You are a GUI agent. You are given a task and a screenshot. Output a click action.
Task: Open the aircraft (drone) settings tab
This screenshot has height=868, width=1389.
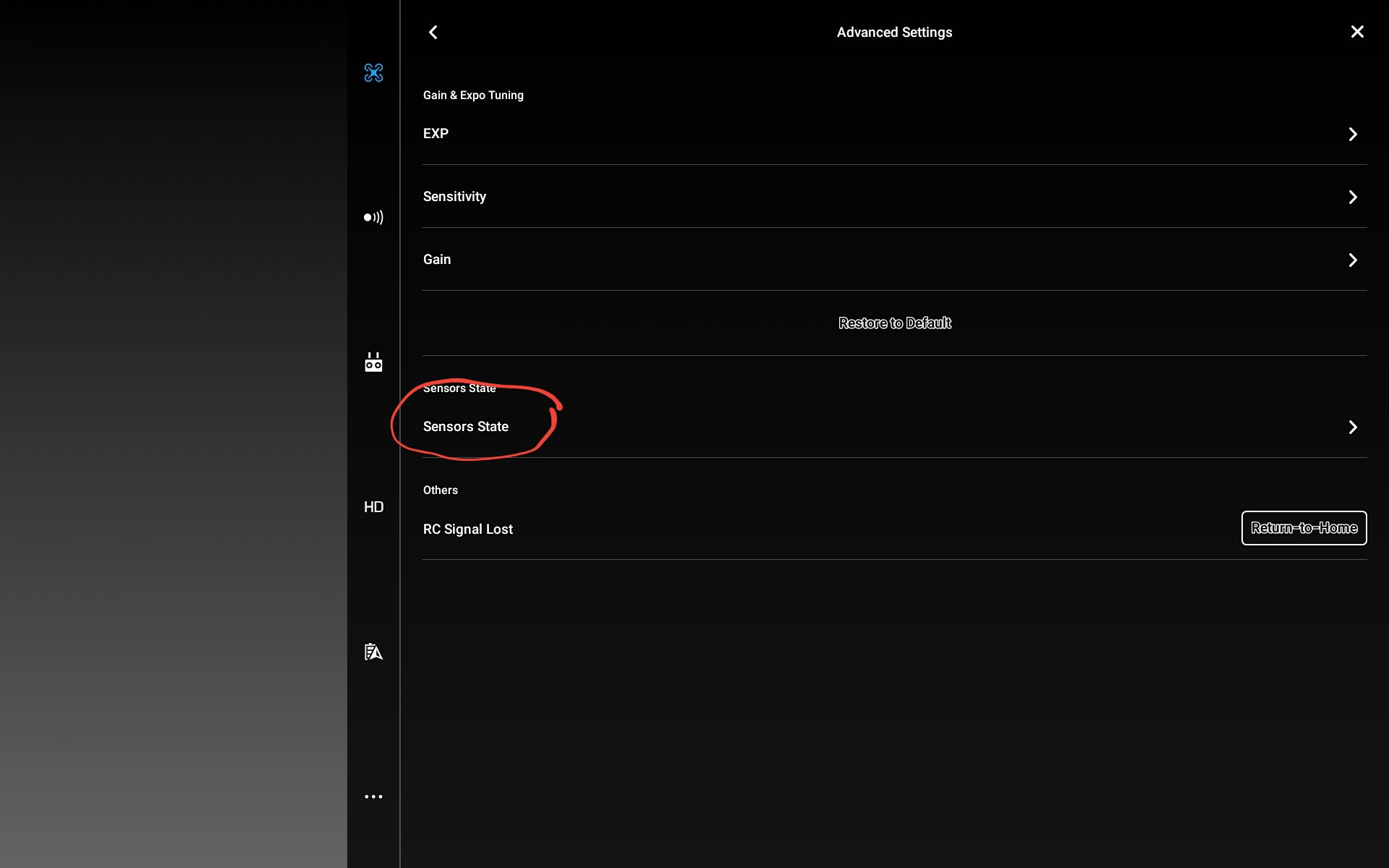pyautogui.click(x=373, y=72)
